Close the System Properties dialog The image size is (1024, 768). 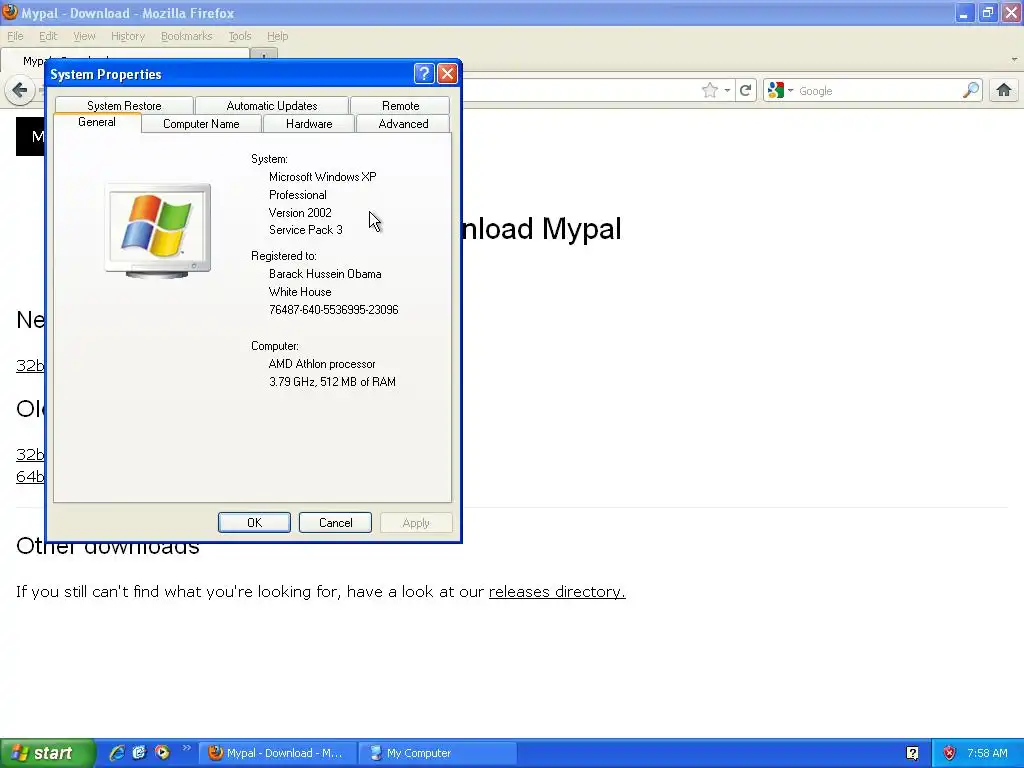[x=447, y=73]
